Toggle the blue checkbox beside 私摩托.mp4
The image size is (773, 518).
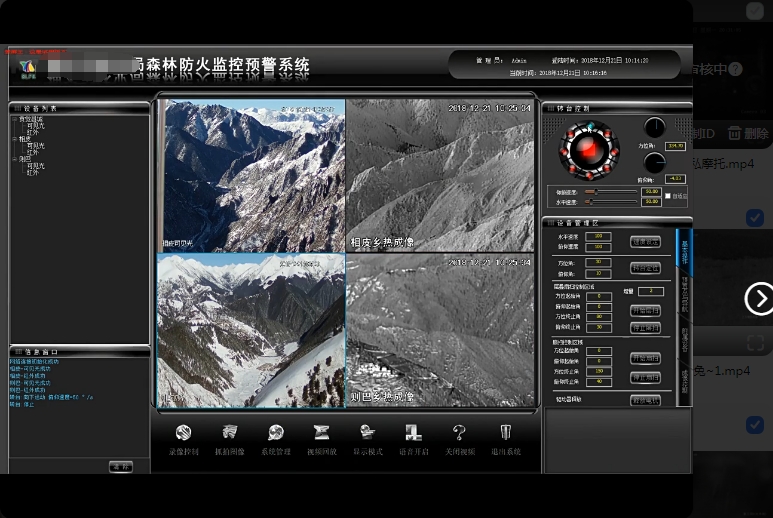pyautogui.click(x=755, y=217)
